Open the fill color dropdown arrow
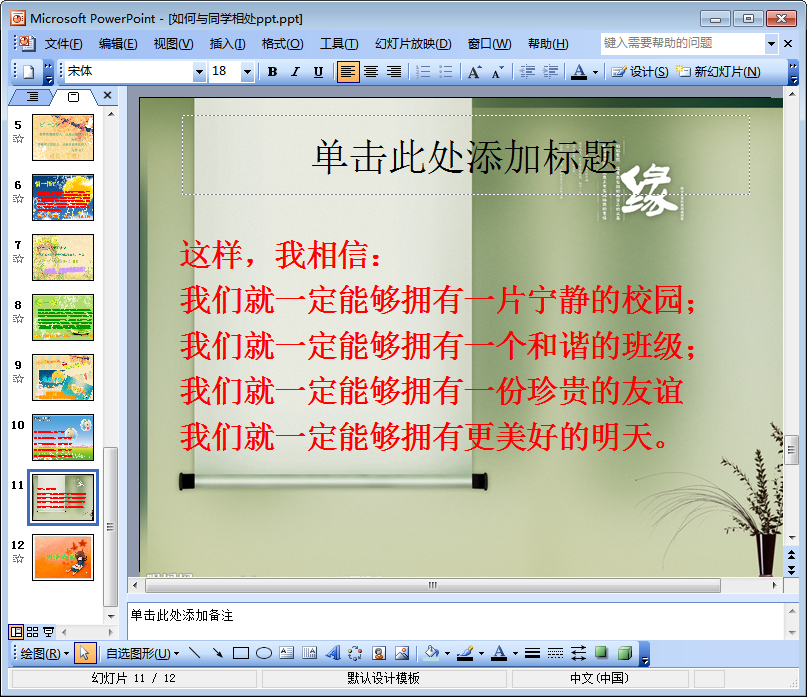 tap(447, 654)
